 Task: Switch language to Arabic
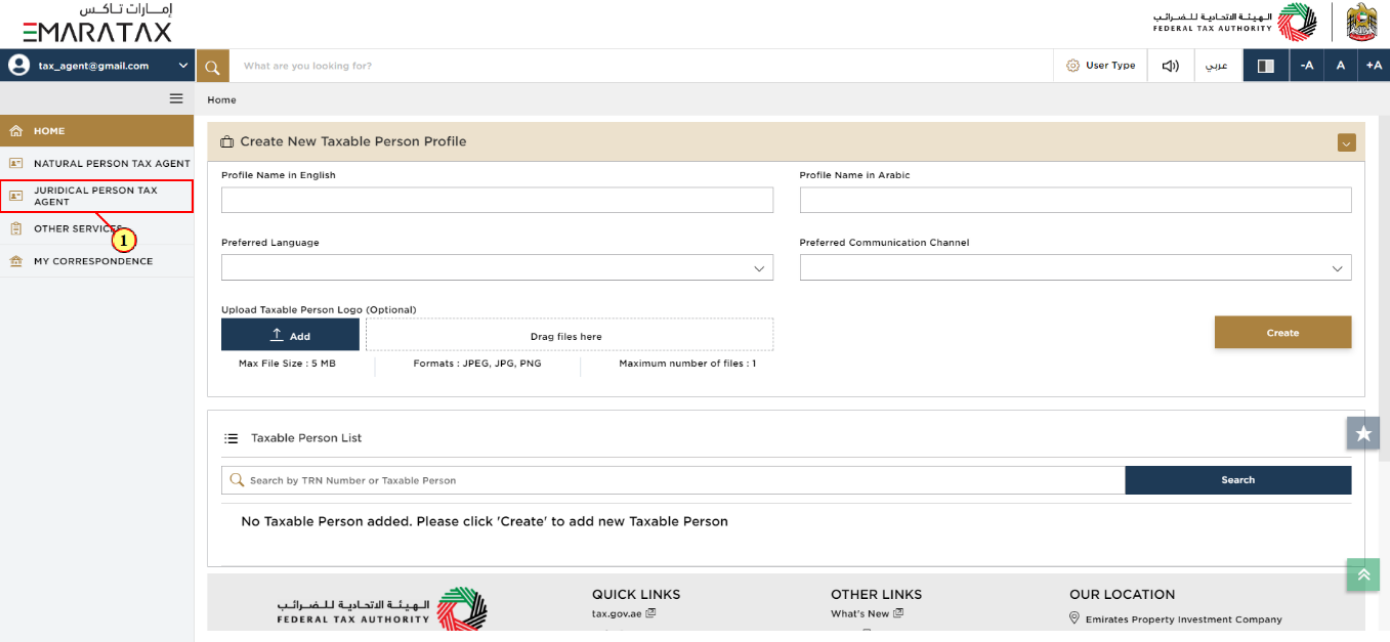point(1217,66)
